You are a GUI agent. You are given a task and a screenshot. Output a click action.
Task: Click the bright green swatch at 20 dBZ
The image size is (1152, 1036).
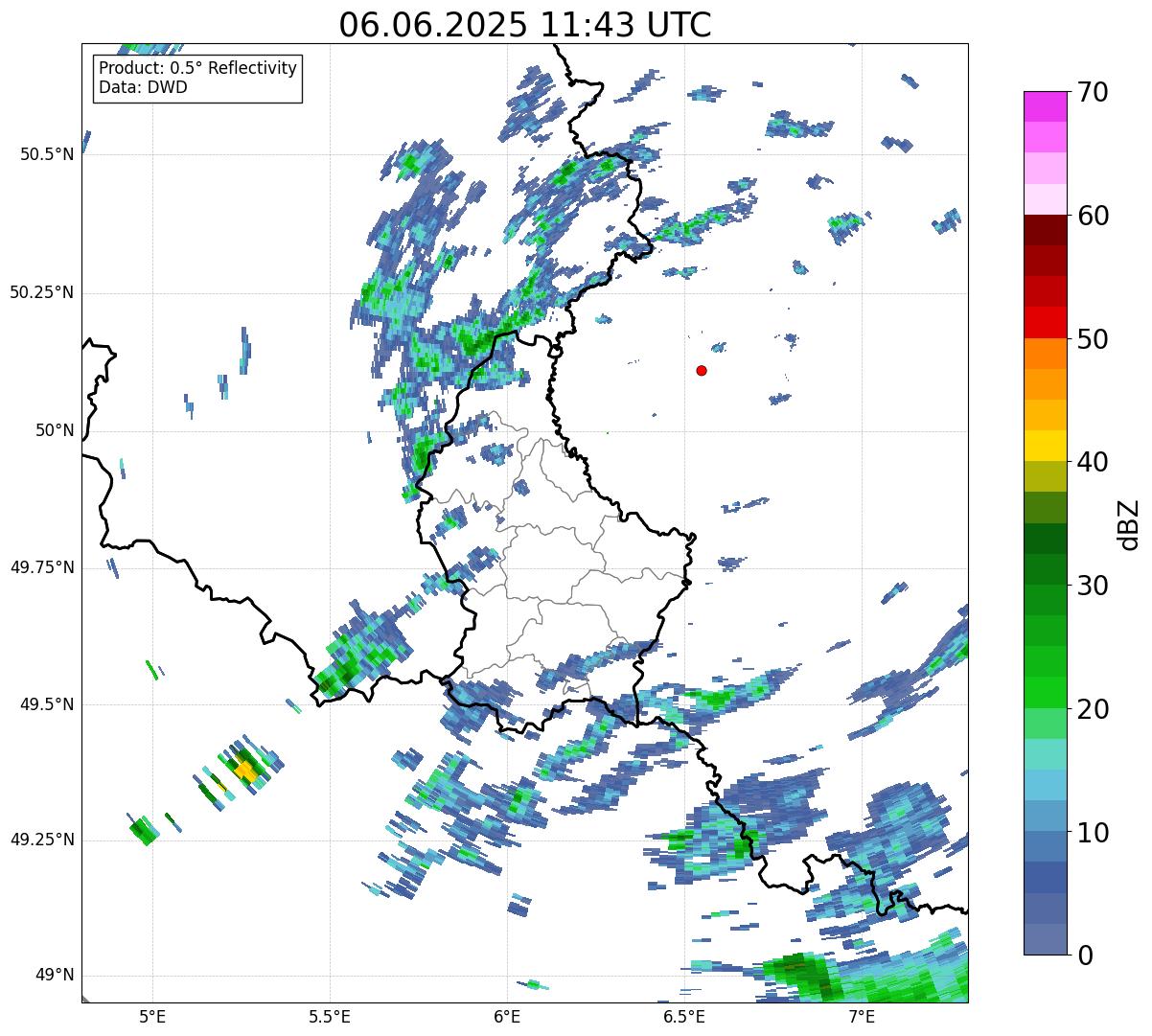(x=1046, y=692)
